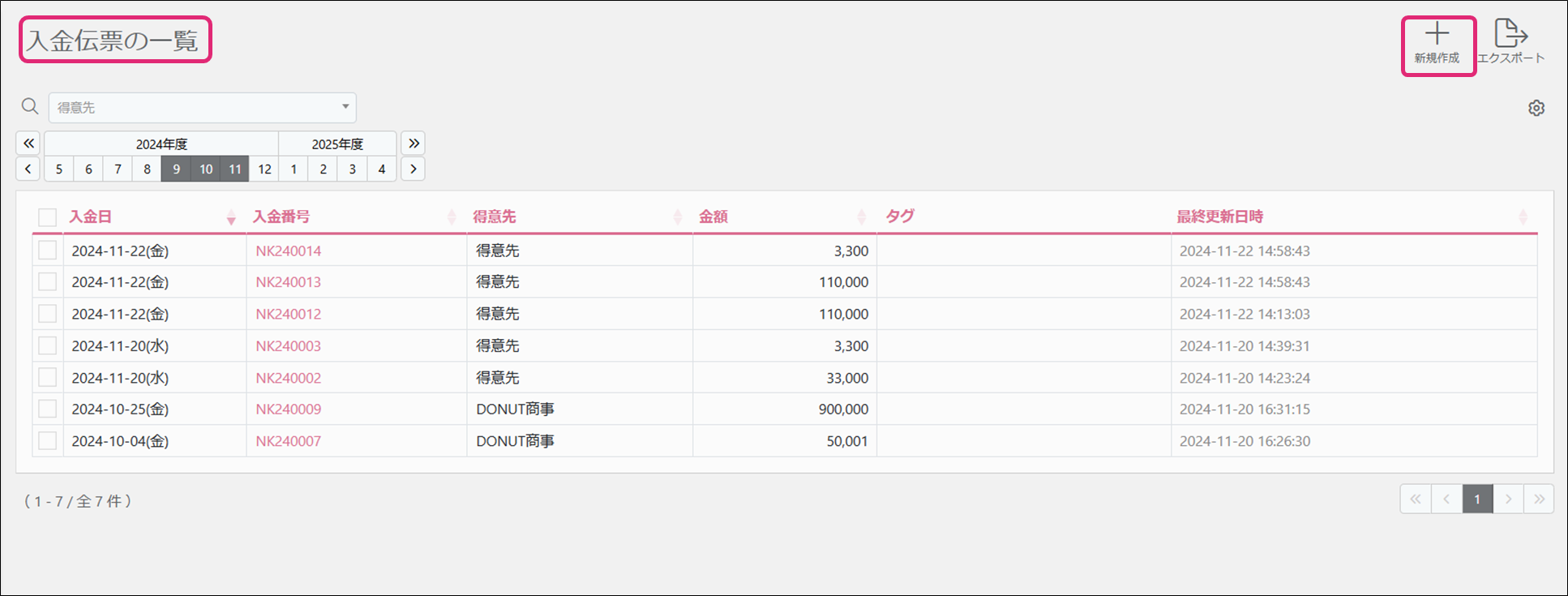Open receipt slip NK240013
The height and width of the screenshot is (596, 1568).
[x=288, y=282]
